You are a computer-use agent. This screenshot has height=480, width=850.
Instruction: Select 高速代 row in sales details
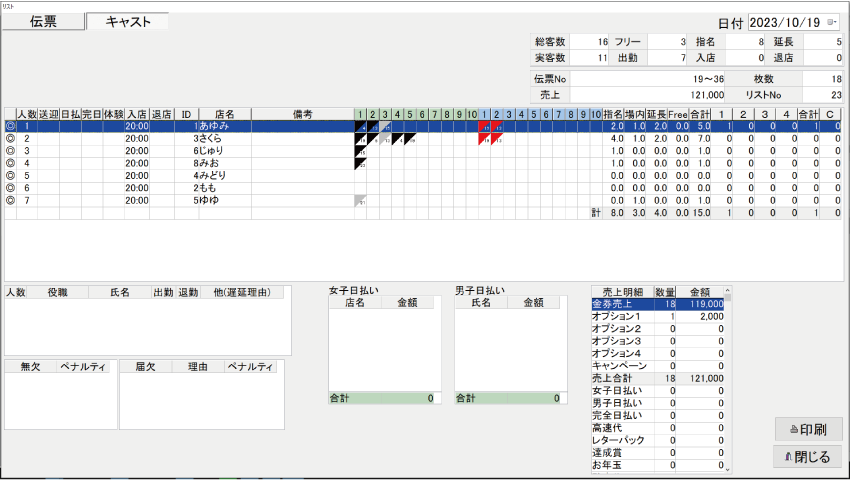(x=658, y=428)
